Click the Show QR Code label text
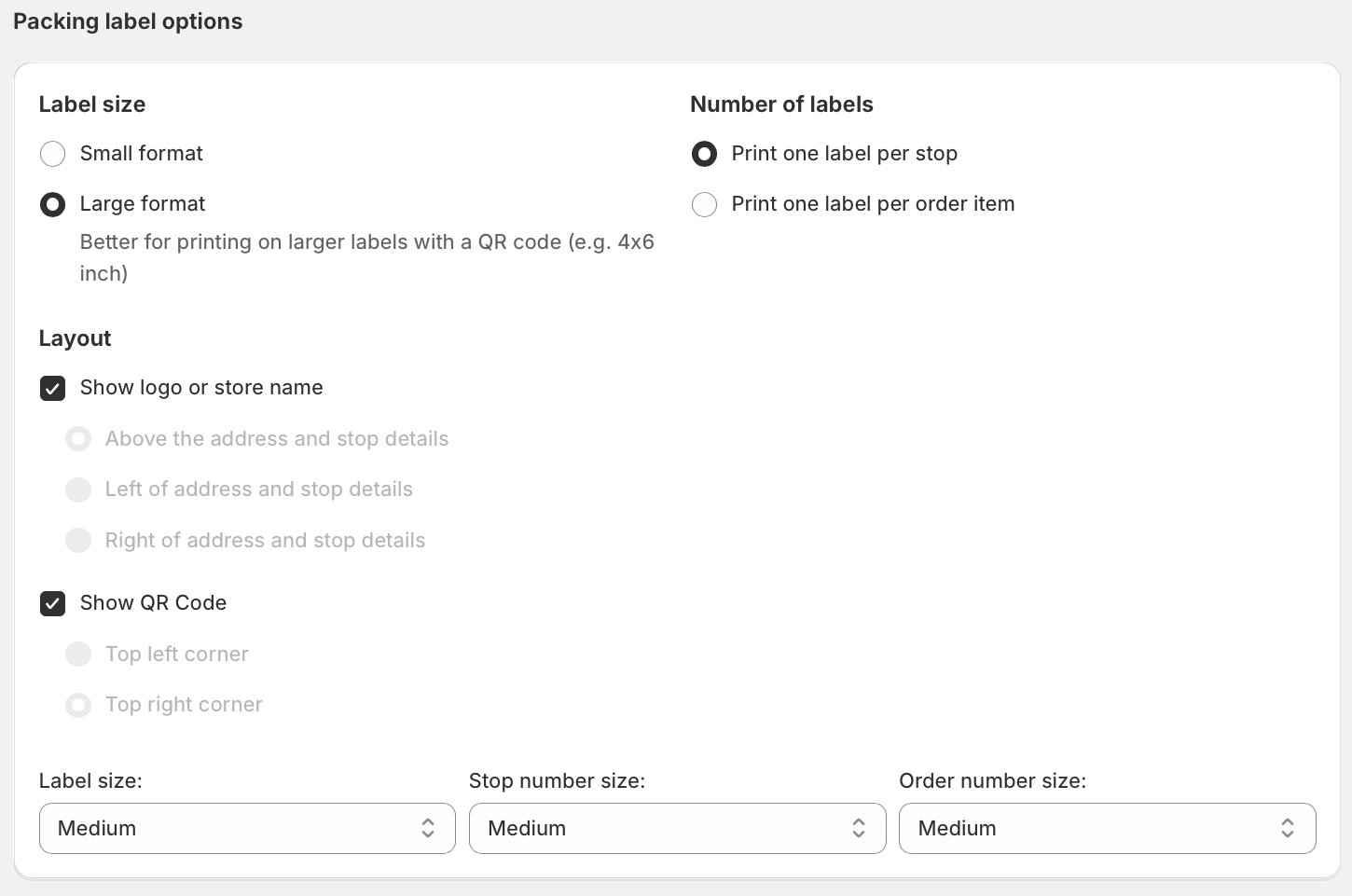The height and width of the screenshot is (896, 1352). coord(153,603)
